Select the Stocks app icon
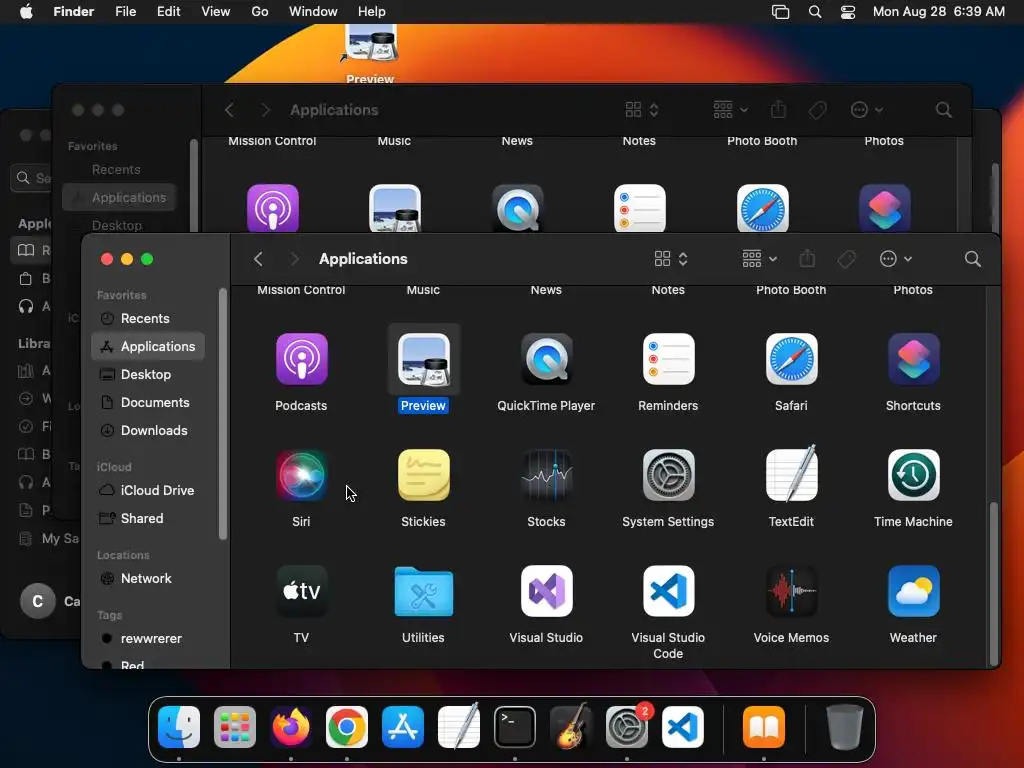 (546, 475)
